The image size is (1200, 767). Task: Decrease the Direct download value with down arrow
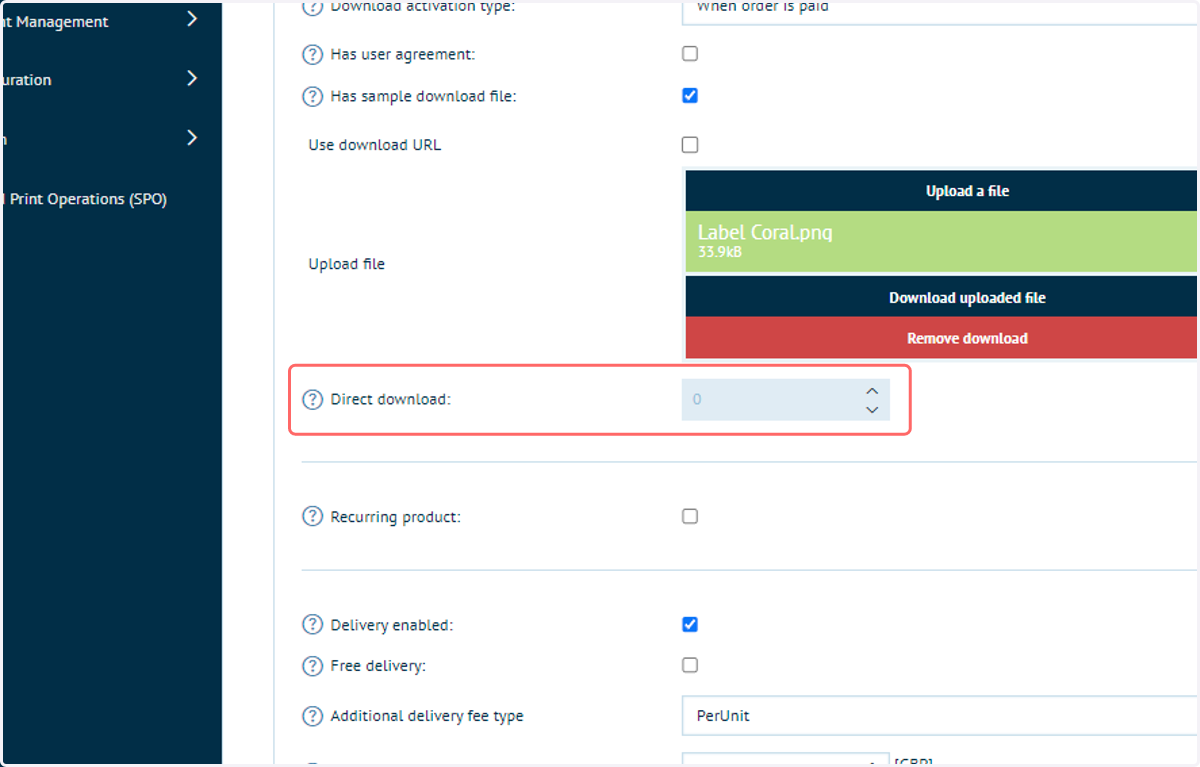pyautogui.click(x=872, y=409)
